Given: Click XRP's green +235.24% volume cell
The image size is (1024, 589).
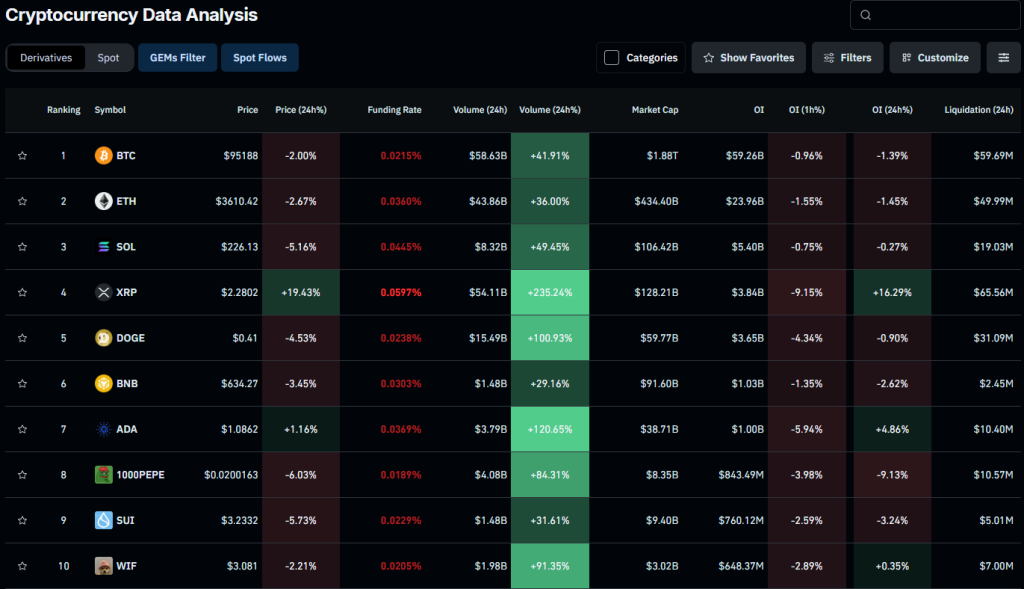Looking at the screenshot, I should 549,292.
